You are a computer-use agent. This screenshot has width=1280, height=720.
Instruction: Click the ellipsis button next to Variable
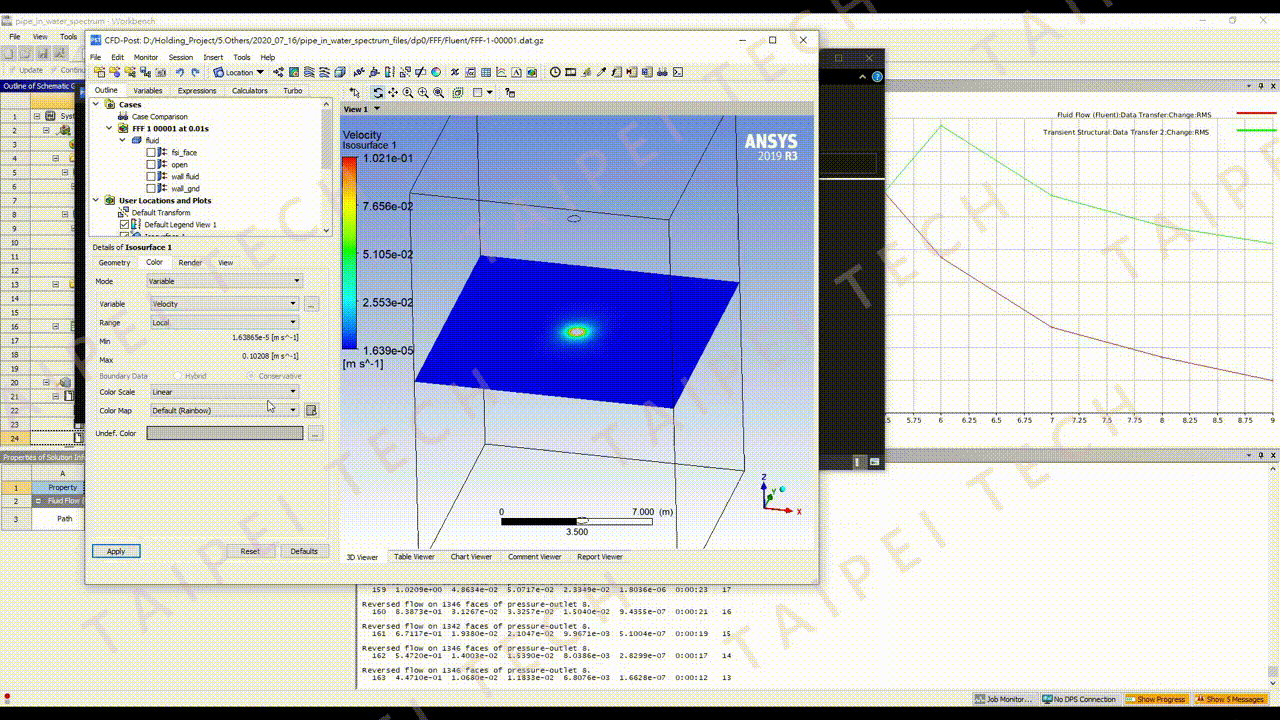click(x=312, y=304)
